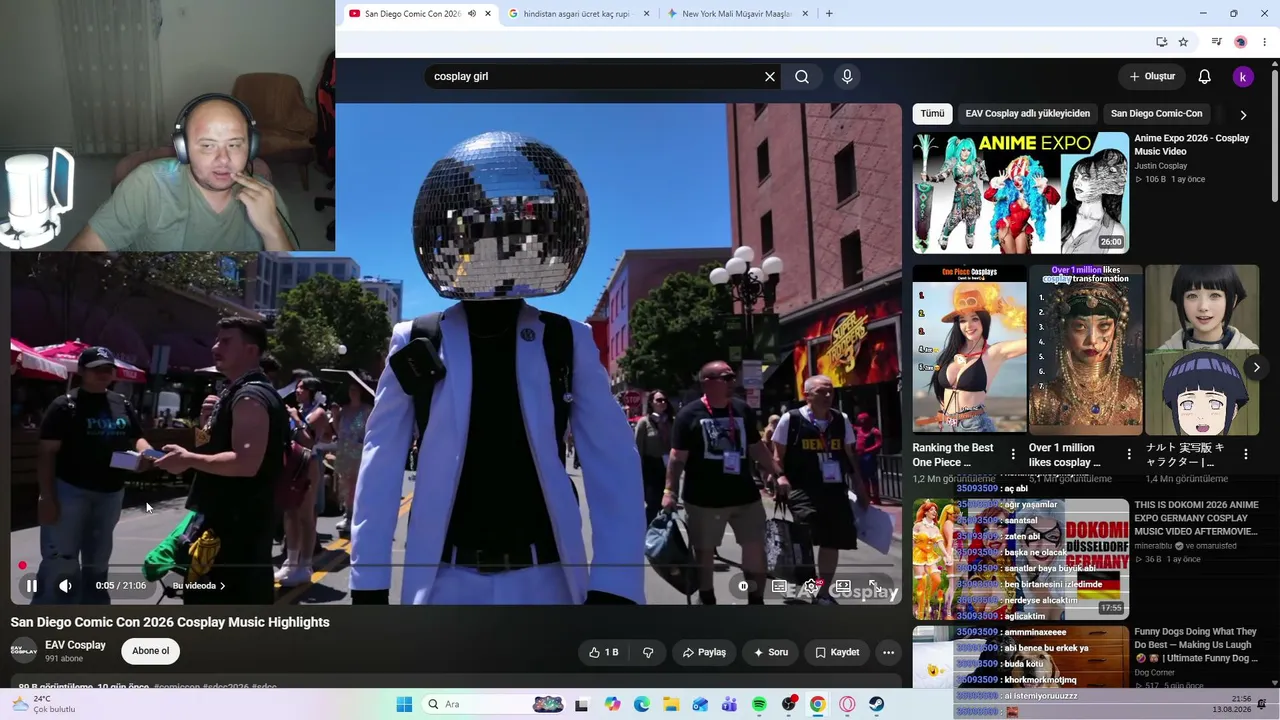Open the three-dot more actions menu under the video

[888, 652]
